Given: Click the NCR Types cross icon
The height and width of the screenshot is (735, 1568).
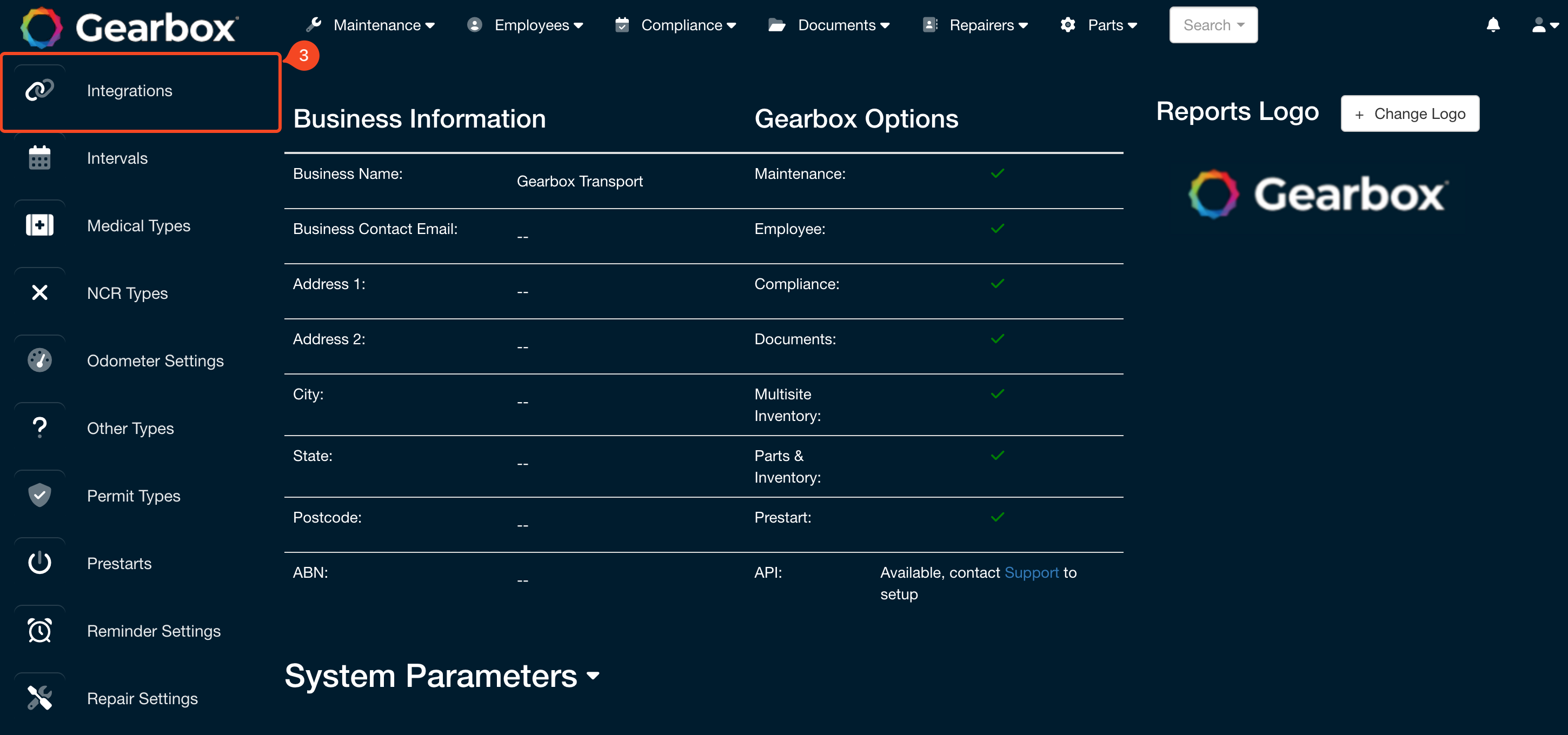Looking at the screenshot, I should point(39,293).
